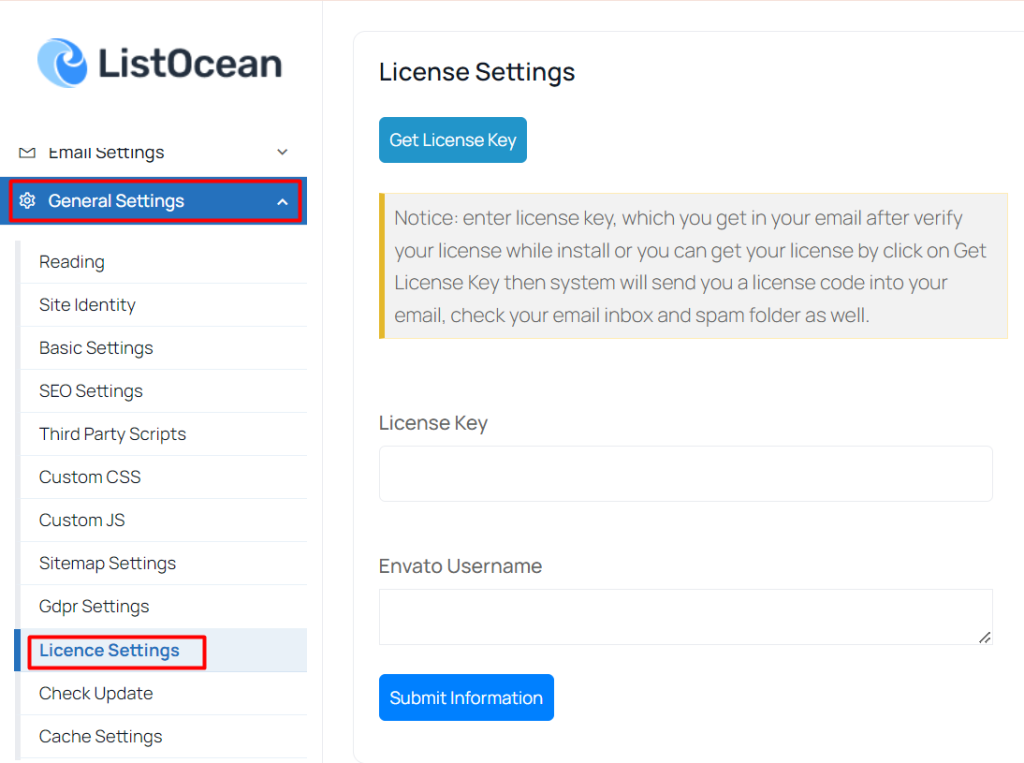Open the Custom JS page
Screen dimensions: 1024x763
pos(163,521)
